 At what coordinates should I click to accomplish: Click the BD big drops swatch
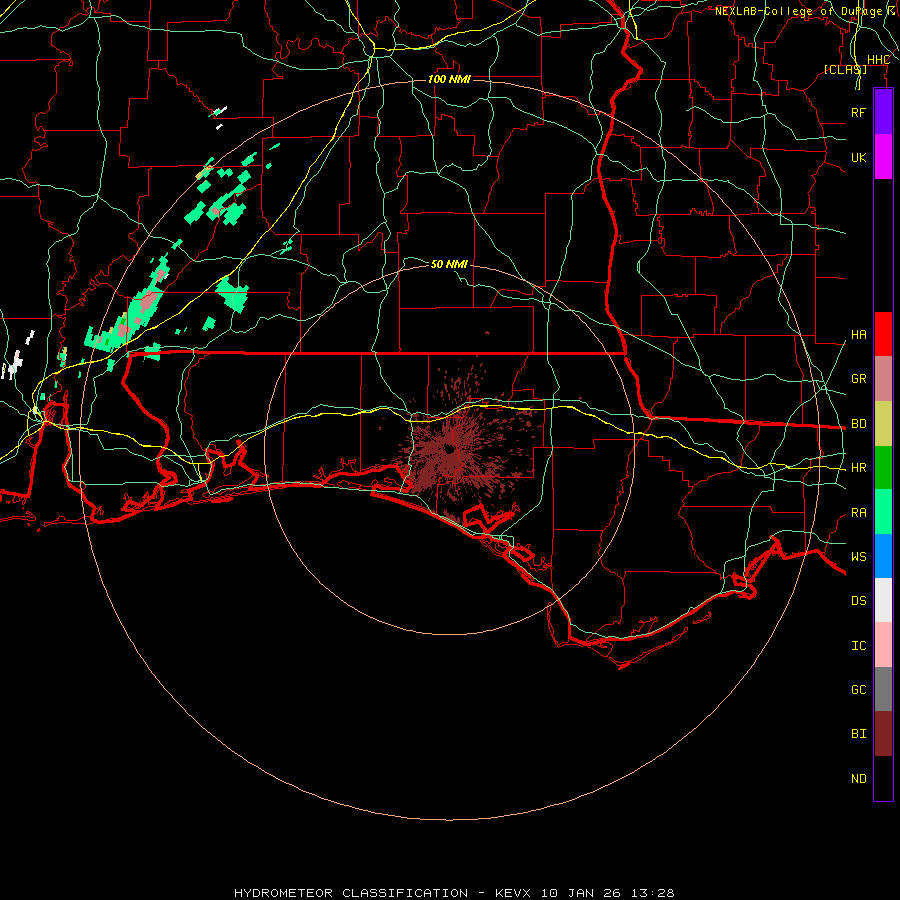[x=883, y=424]
